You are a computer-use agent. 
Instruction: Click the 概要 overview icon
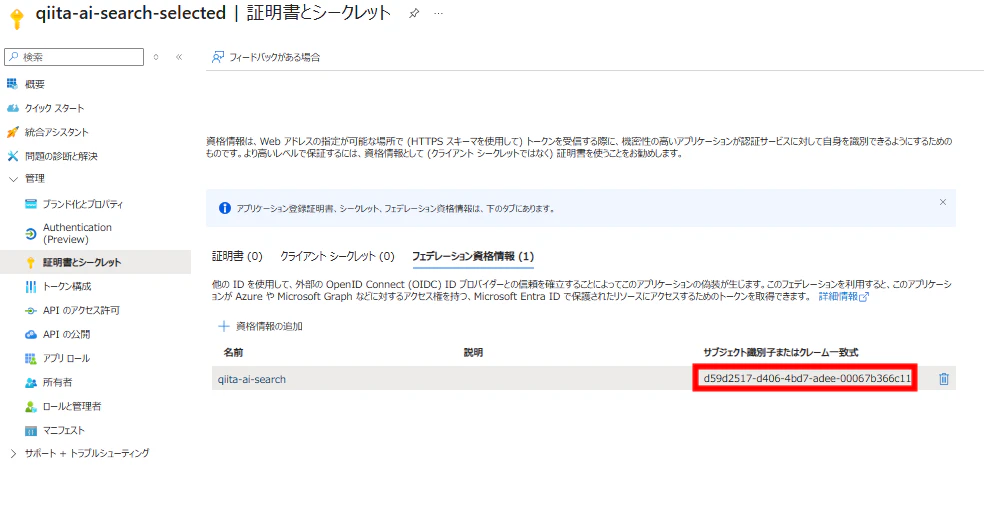[x=12, y=84]
